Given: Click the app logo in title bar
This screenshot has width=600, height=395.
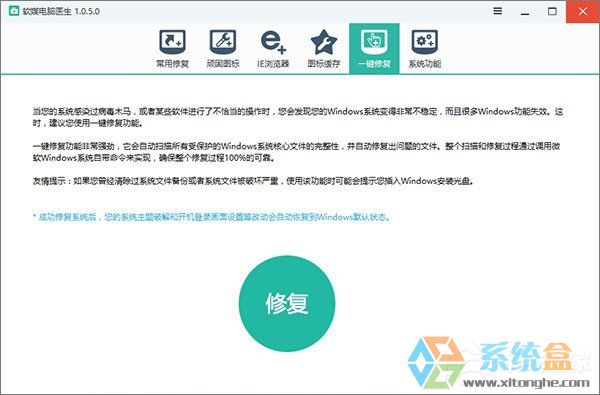Looking at the screenshot, I should pyautogui.click(x=14, y=11).
